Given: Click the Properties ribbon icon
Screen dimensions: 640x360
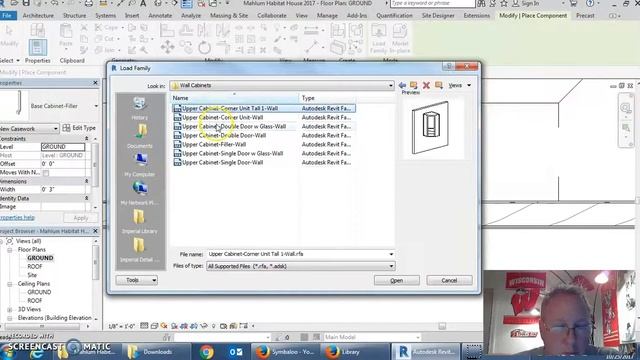Looking at the screenshot, I should tap(38, 47).
